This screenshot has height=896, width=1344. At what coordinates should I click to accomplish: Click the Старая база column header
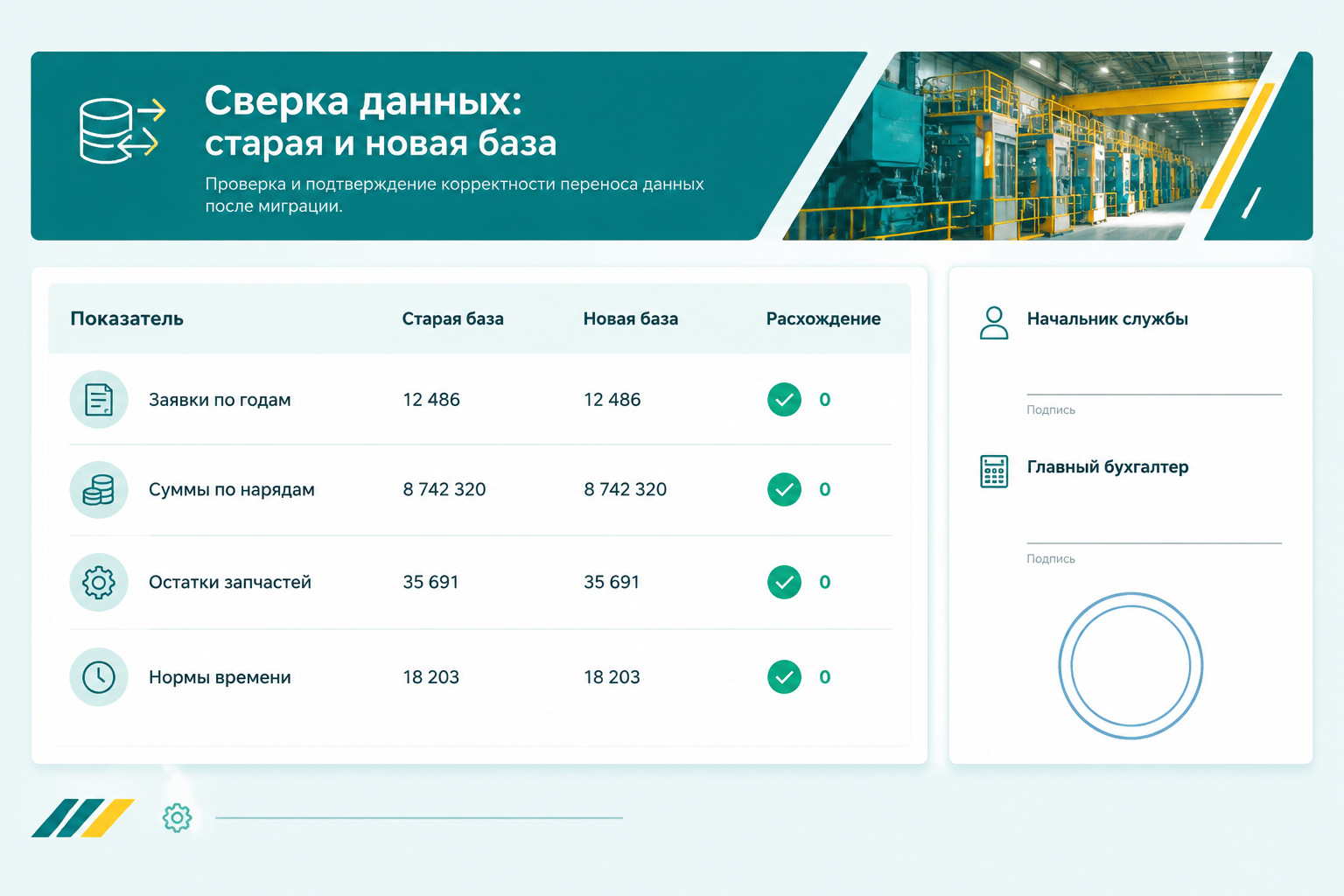tap(453, 319)
